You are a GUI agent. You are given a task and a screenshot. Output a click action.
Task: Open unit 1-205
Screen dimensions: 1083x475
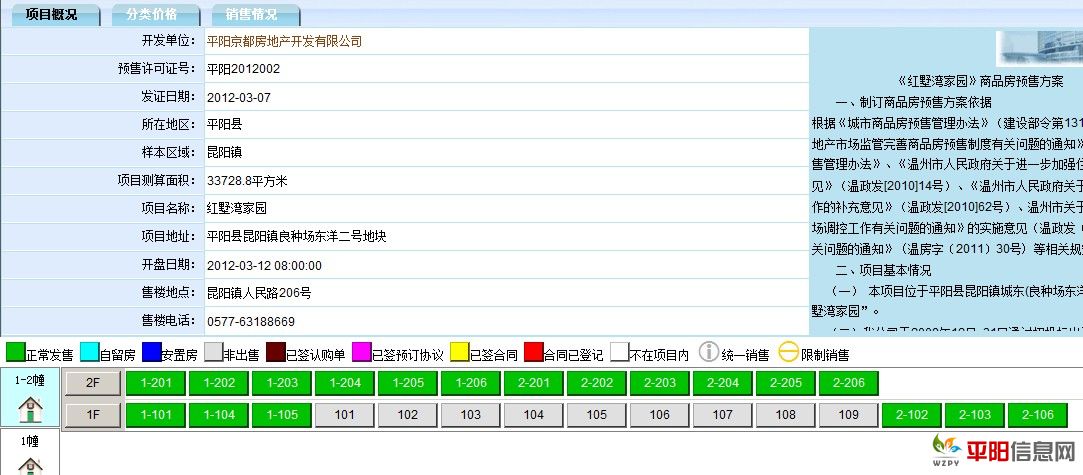tap(408, 383)
